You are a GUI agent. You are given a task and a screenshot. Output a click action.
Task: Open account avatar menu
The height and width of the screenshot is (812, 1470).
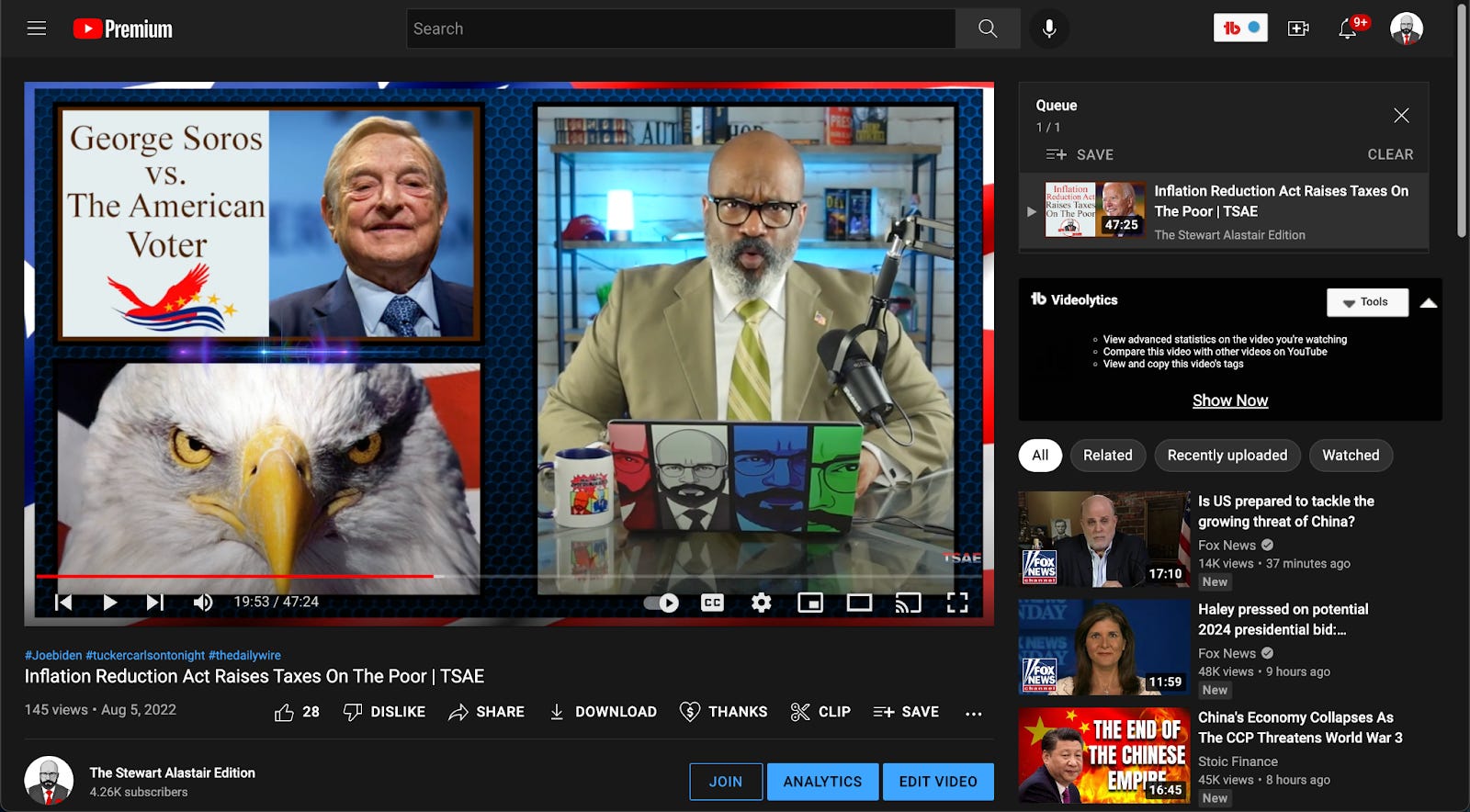pyautogui.click(x=1407, y=28)
